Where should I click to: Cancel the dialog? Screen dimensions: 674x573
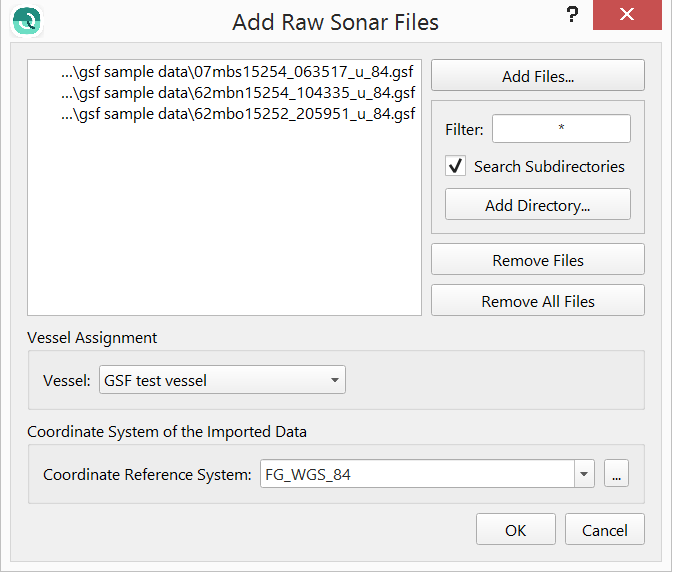tap(604, 530)
